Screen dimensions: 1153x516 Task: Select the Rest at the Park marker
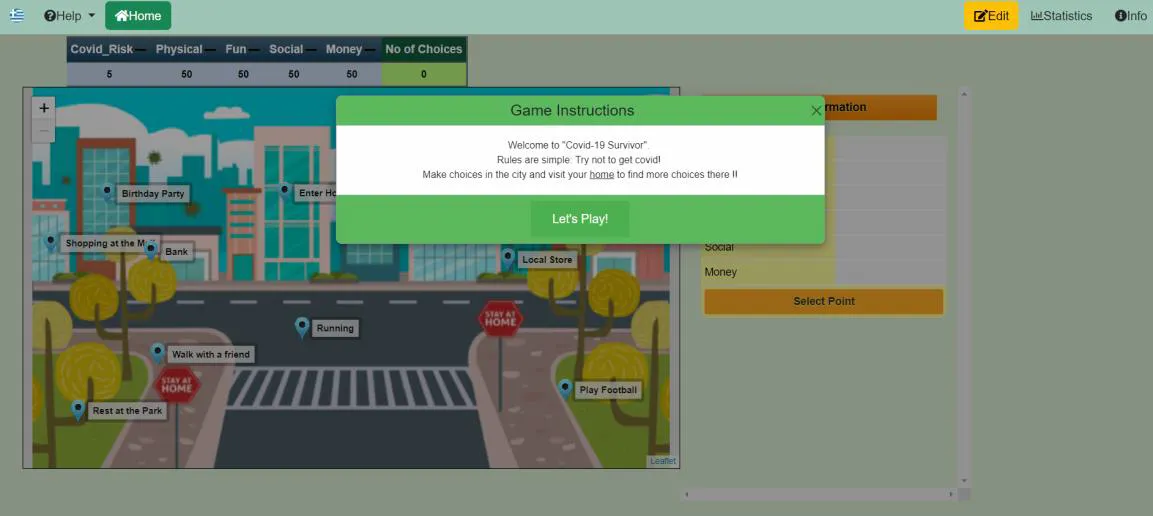click(x=78, y=408)
